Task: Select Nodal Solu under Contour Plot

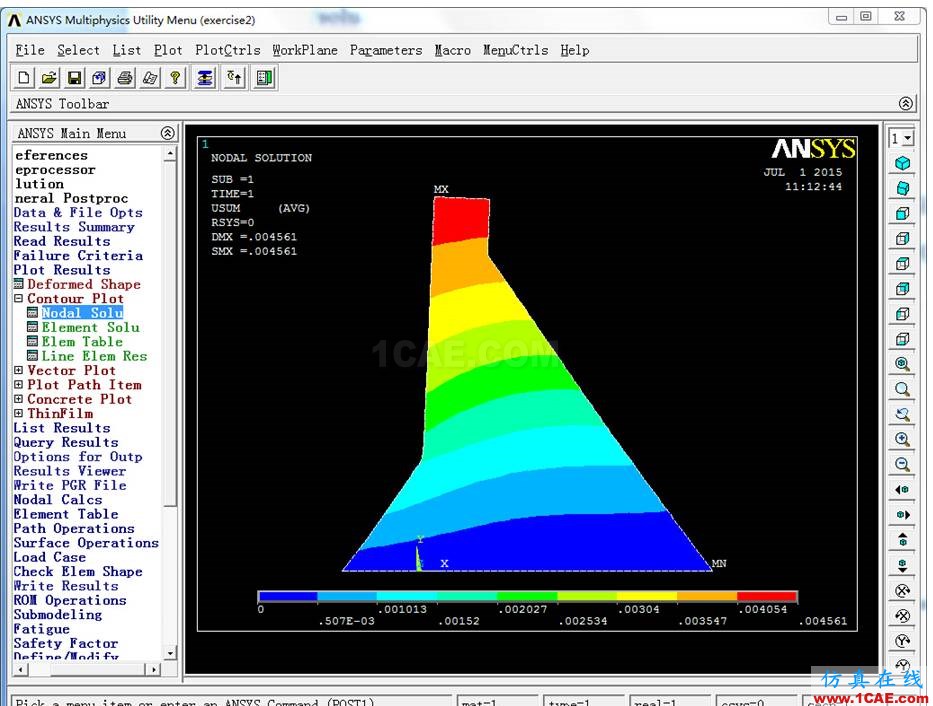Action: click(82, 313)
